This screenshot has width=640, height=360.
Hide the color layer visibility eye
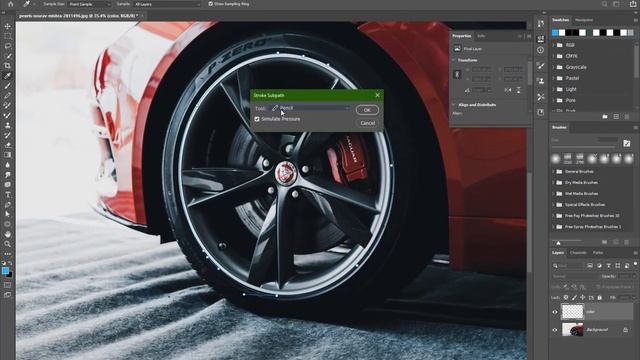click(x=555, y=312)
